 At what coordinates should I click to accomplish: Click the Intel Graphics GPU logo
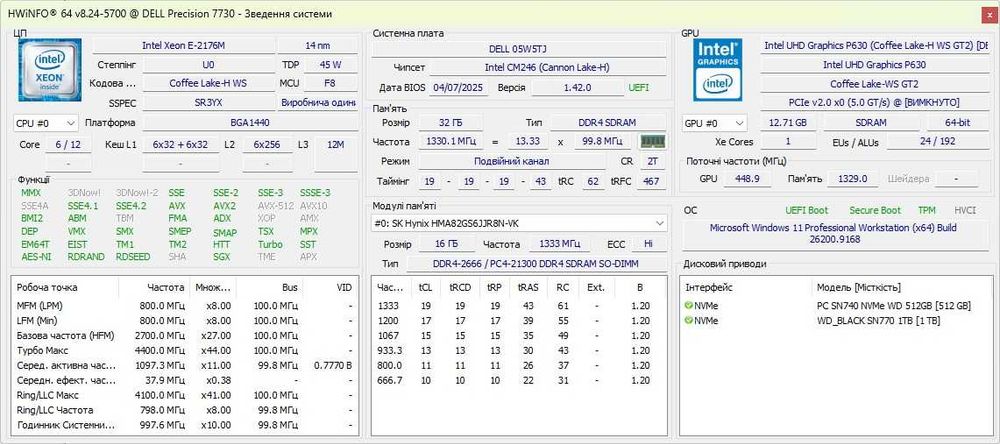point(718,70)
